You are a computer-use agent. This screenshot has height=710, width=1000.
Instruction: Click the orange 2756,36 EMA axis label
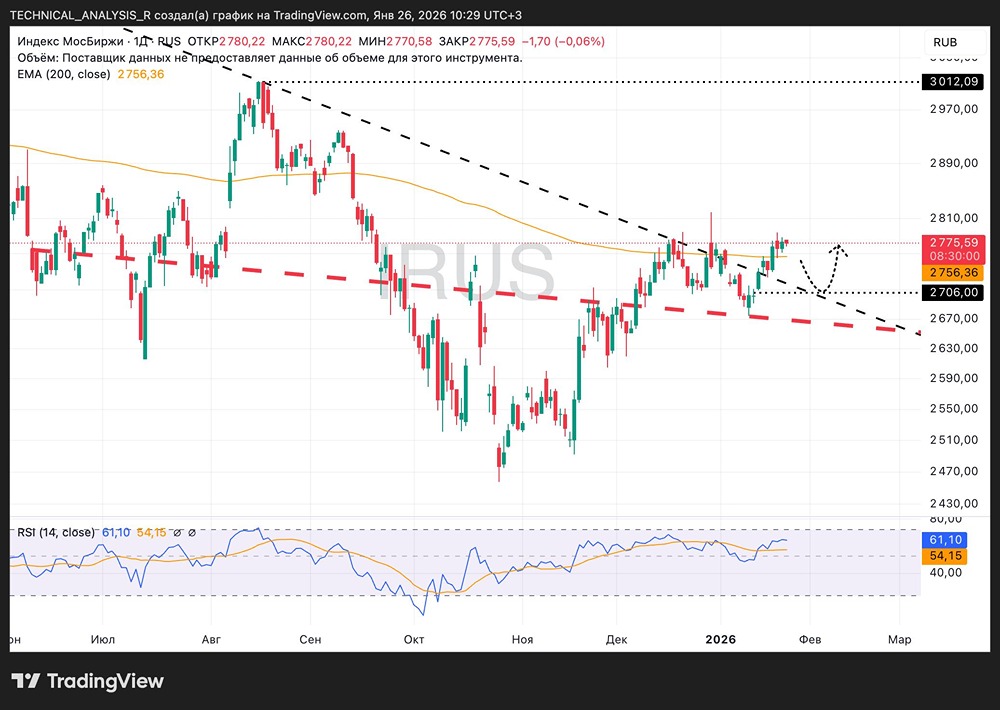pyautogui.click(x=954, y=272)
